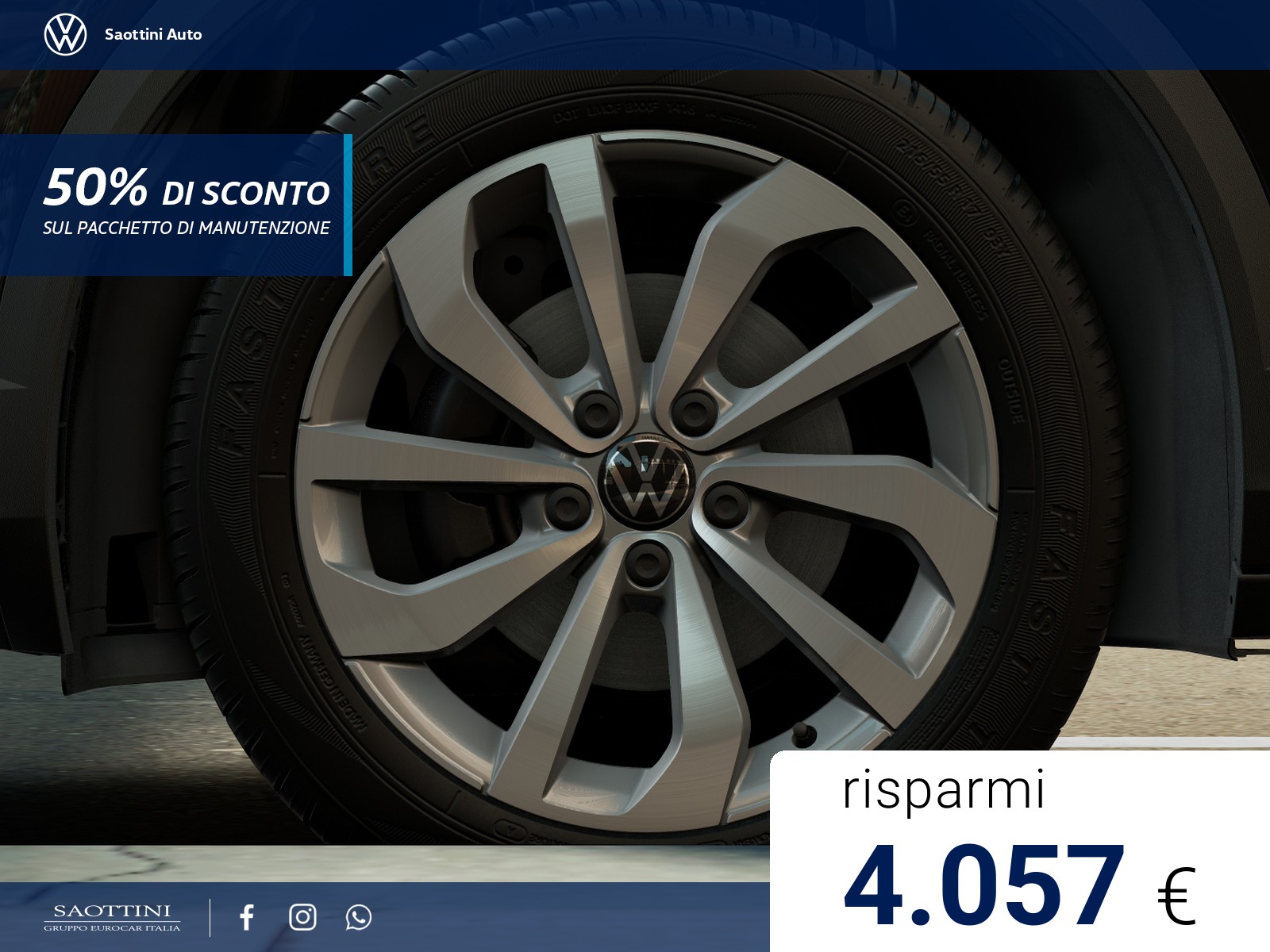The width and height of the screenshot is (1270, 952).
Task: Click the Saottini Gruppo Eurocar Italia logo
Action: (112, 917)
